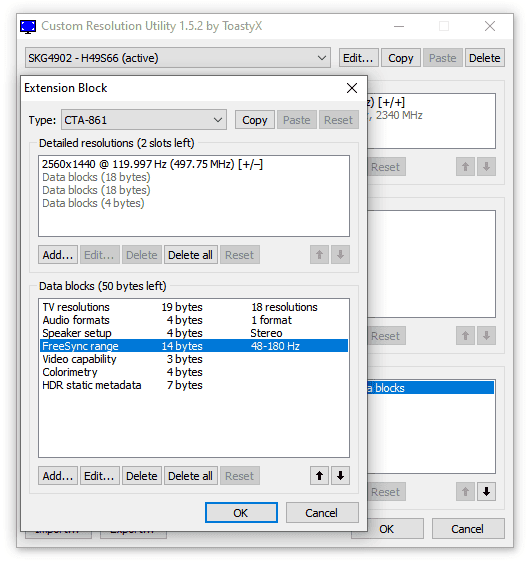Select 2560x1440 @ 119.997 Hz resolution

point(194,164)
